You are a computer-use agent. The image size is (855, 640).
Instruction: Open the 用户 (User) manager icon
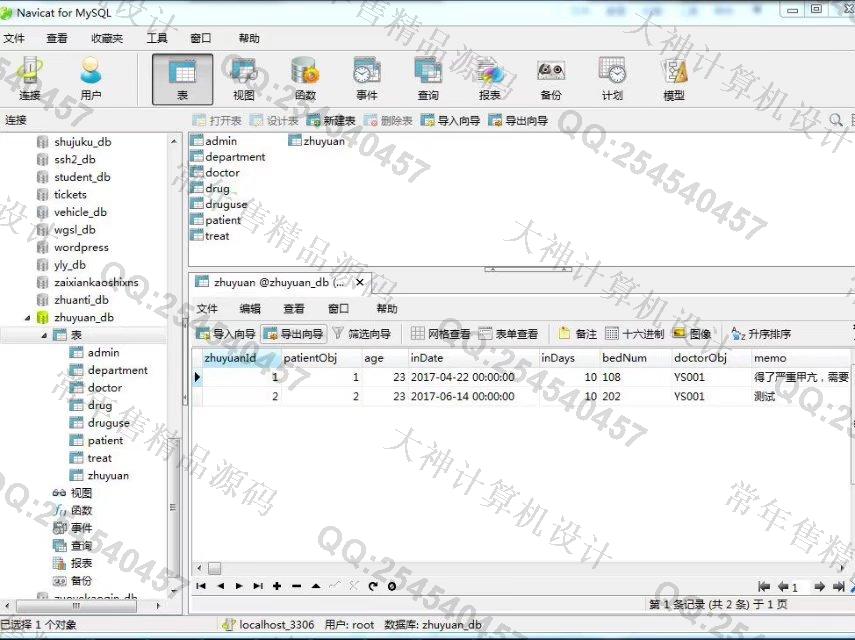(91, 79)
